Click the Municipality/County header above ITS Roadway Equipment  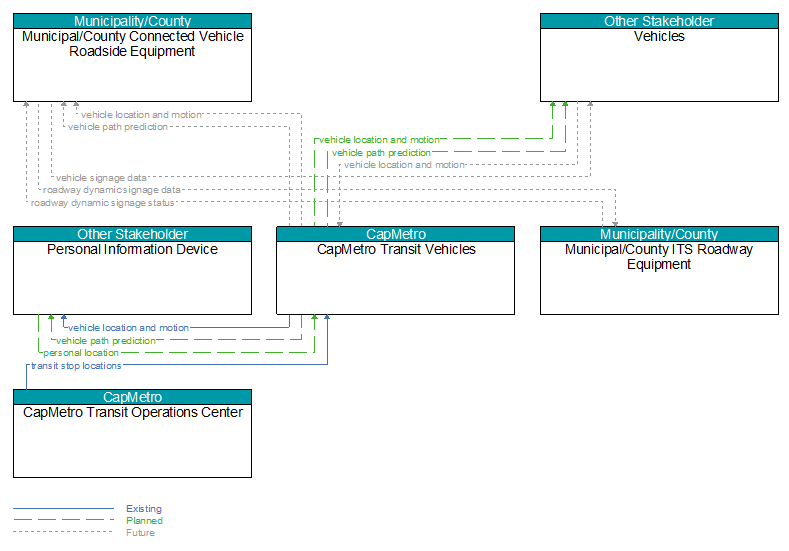pyautogui.click(x=659, y=234)
